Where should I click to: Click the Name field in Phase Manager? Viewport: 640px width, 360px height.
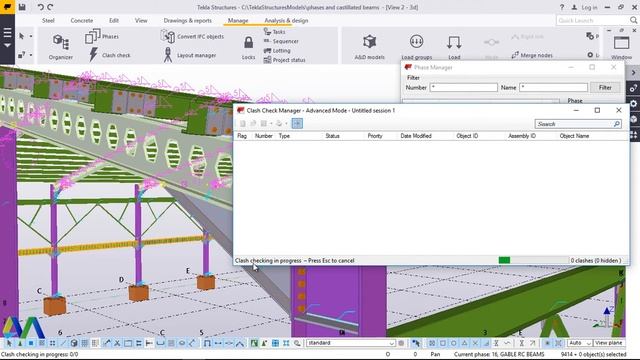(553, 87)
